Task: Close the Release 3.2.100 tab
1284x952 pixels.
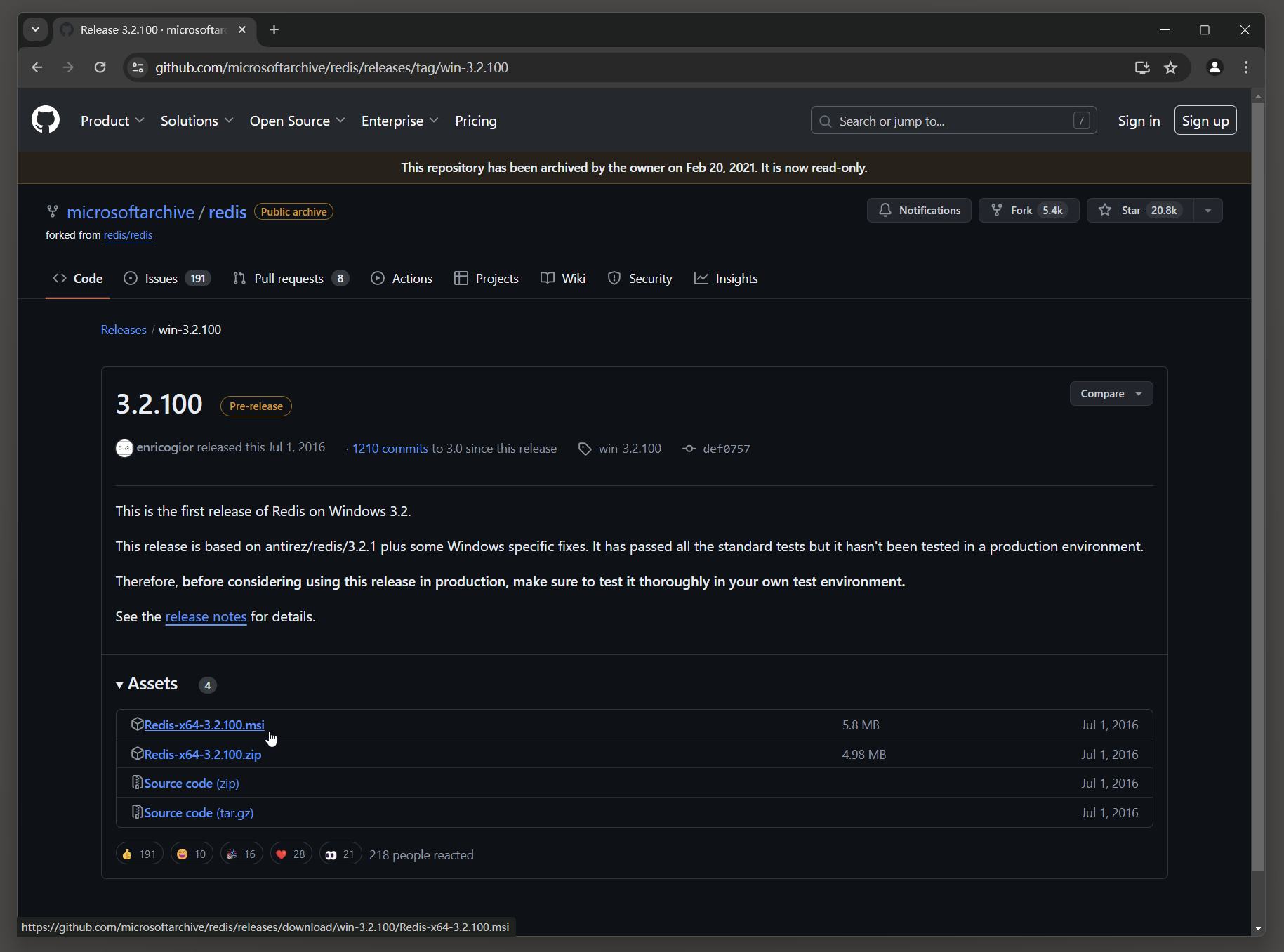Action: [242, 29]
